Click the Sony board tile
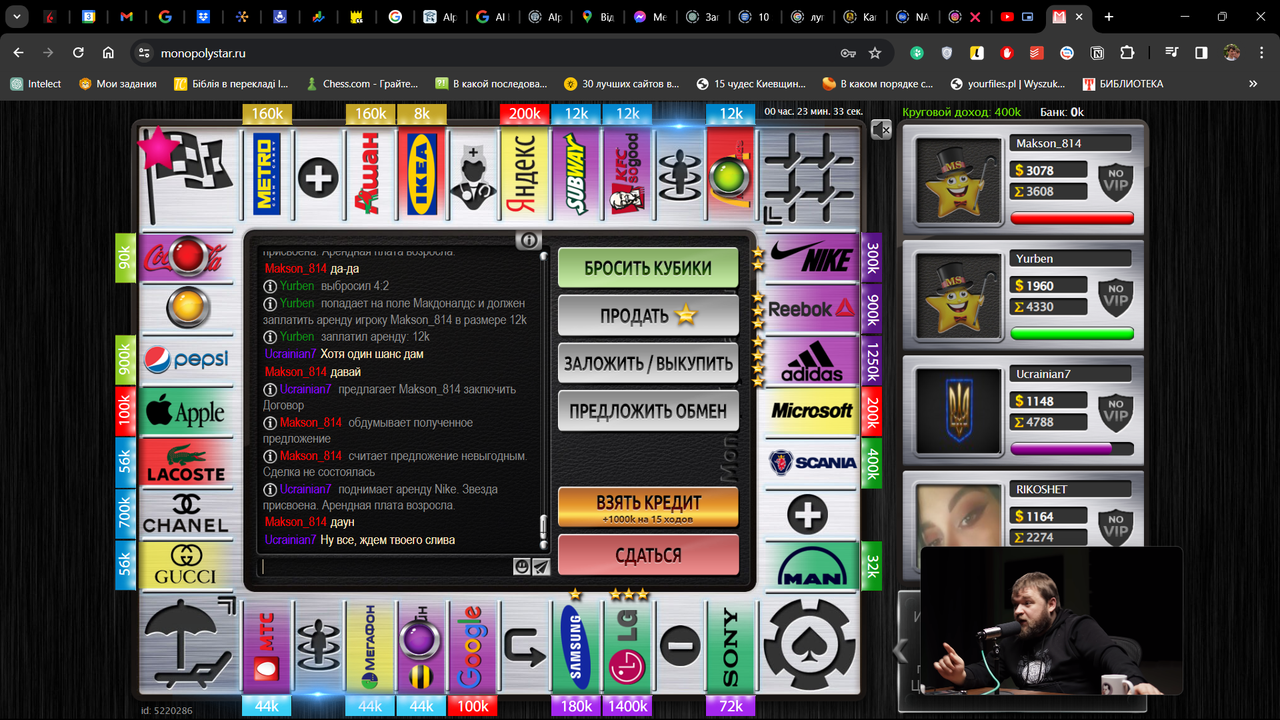This screenshot has width=1280, height=720. coord(730,646)
